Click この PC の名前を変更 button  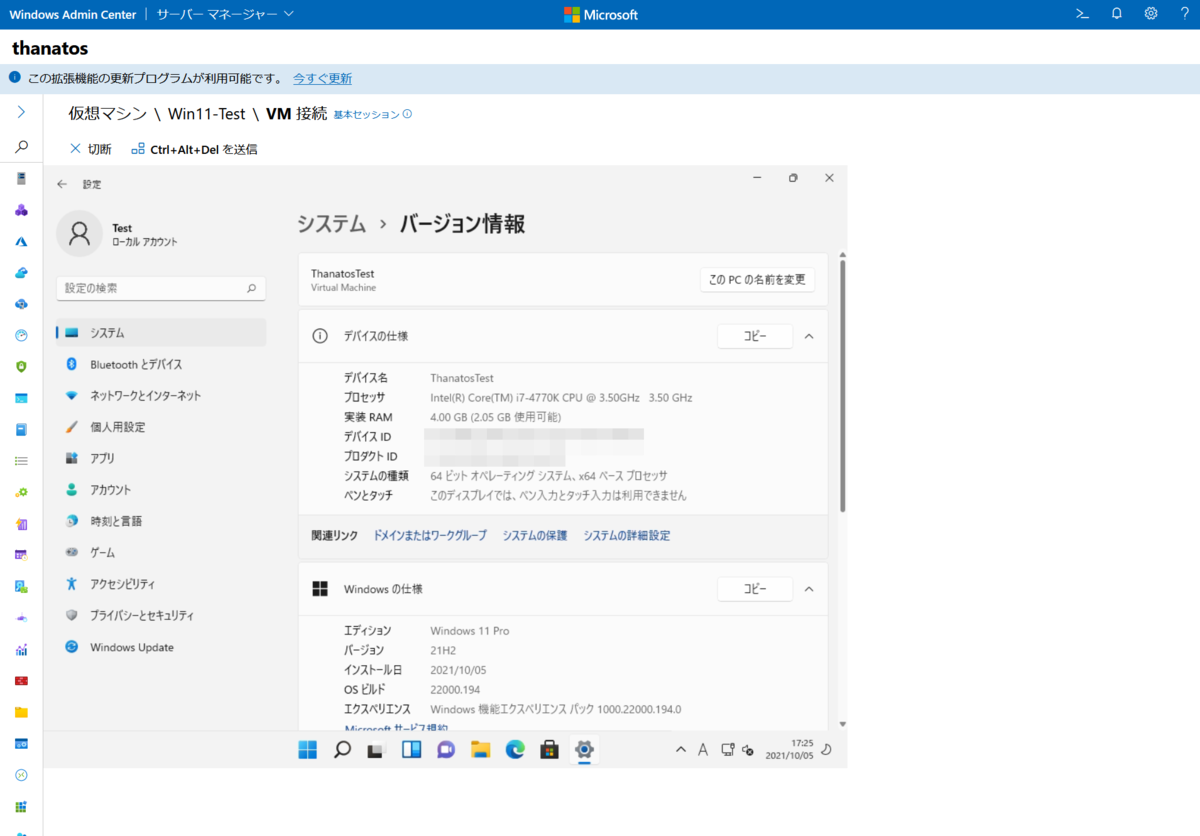pos(757,280)
